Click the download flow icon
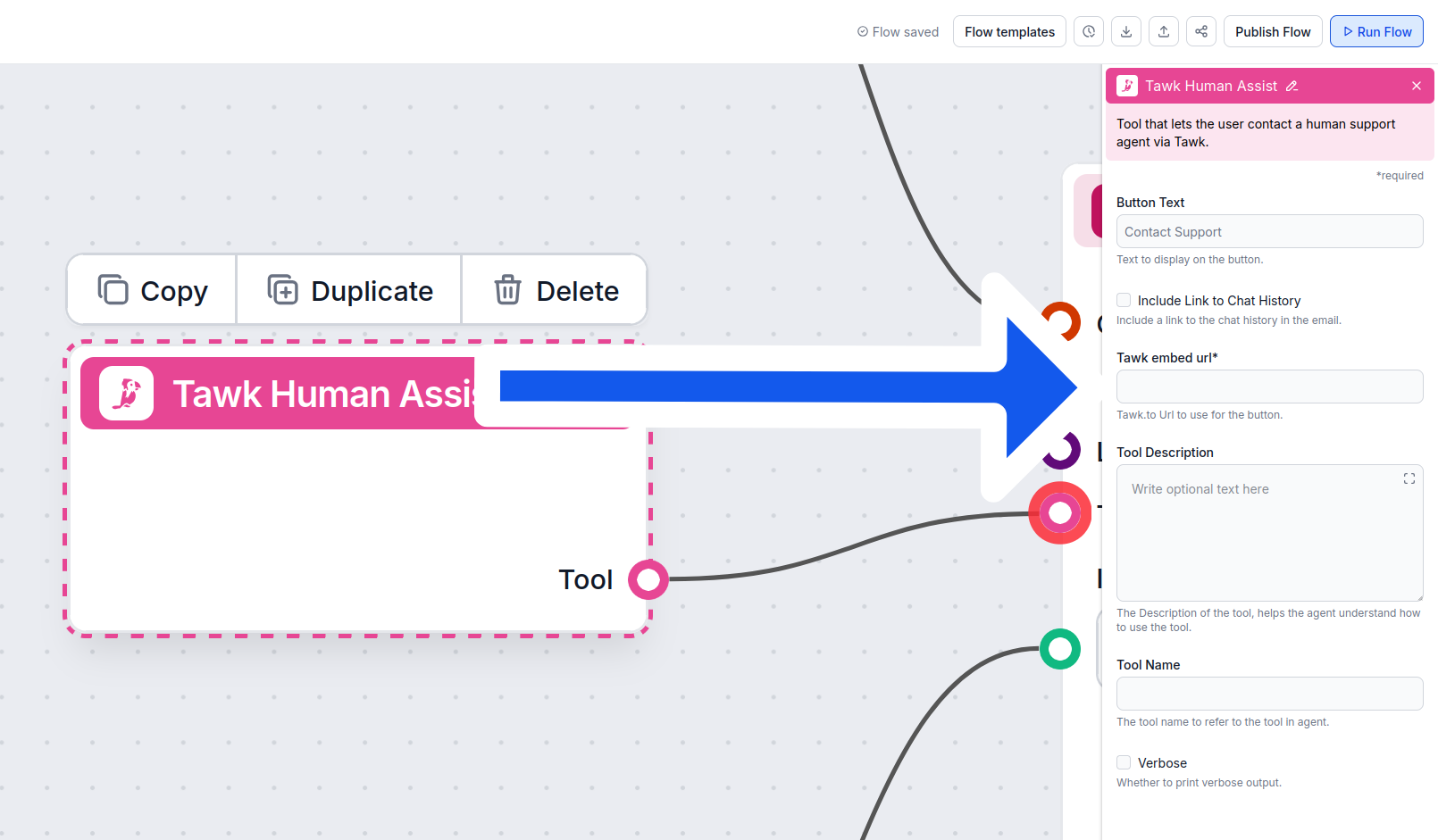This screenshot has height=840, width=1438. click(x=1125, y=31)
